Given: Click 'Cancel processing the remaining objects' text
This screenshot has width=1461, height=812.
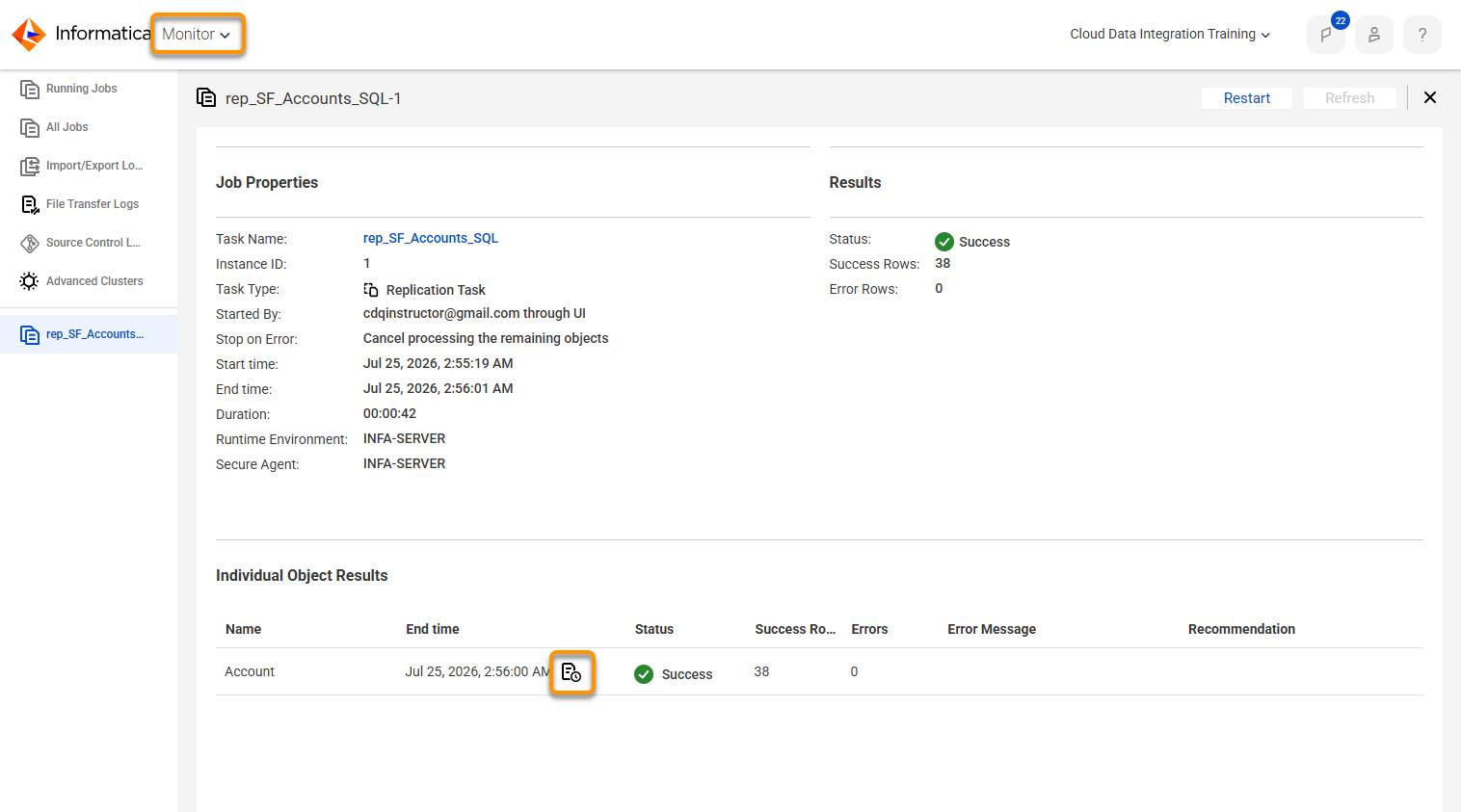Looking at the screenshot, I should [486, 338].
